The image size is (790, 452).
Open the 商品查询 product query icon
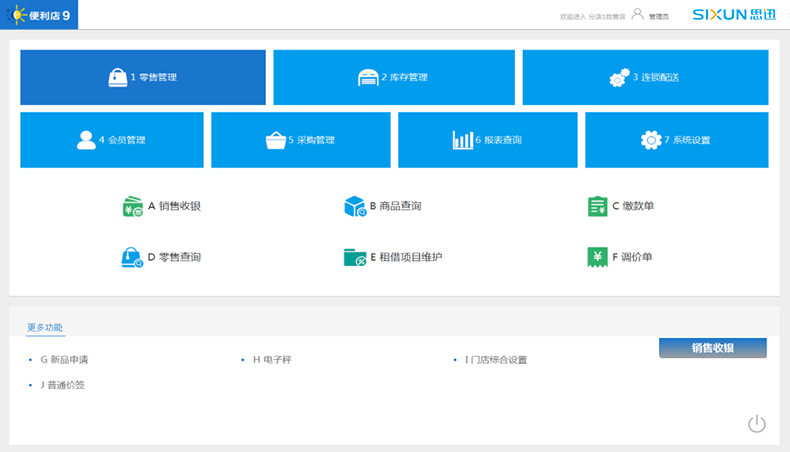(x=355, y=206)
